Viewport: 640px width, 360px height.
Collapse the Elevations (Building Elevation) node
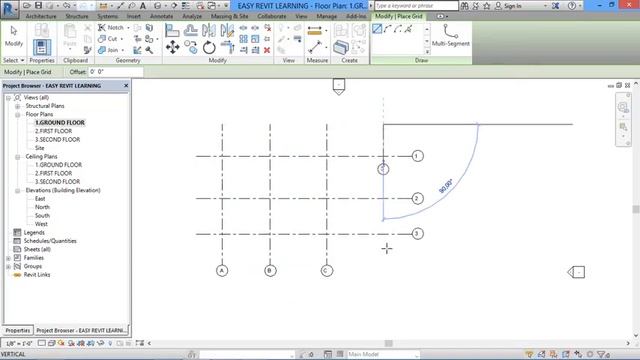click(18, 191)
